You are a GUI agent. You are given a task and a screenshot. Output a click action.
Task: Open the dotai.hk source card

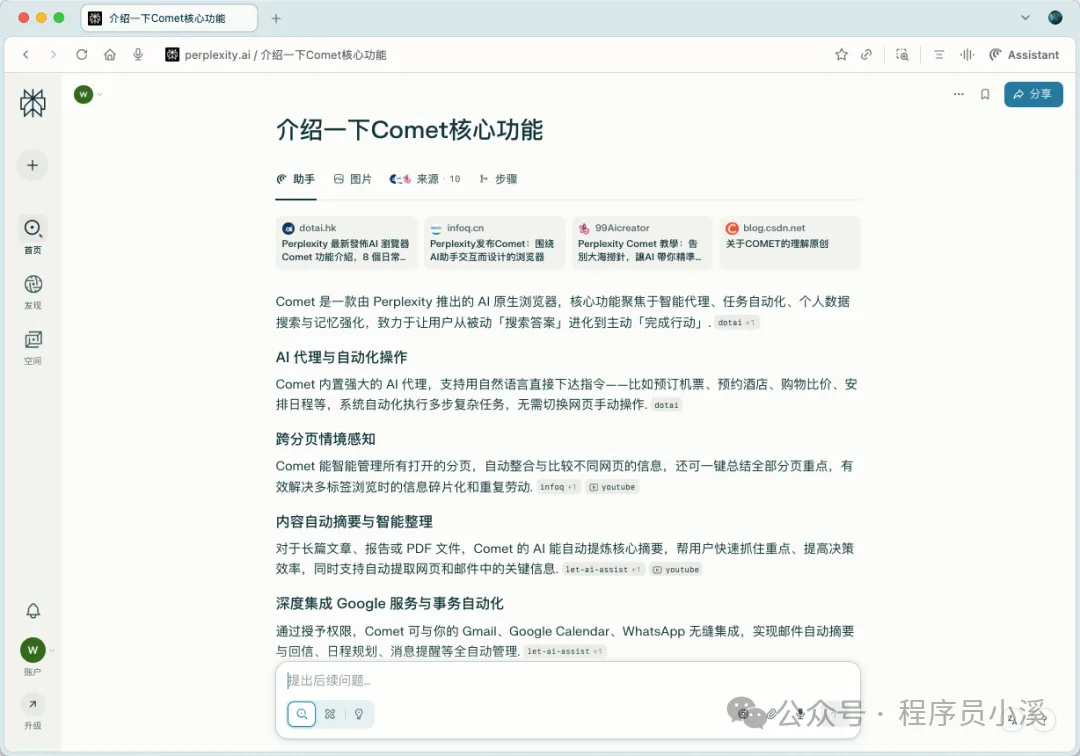click(x=346, y=242)
